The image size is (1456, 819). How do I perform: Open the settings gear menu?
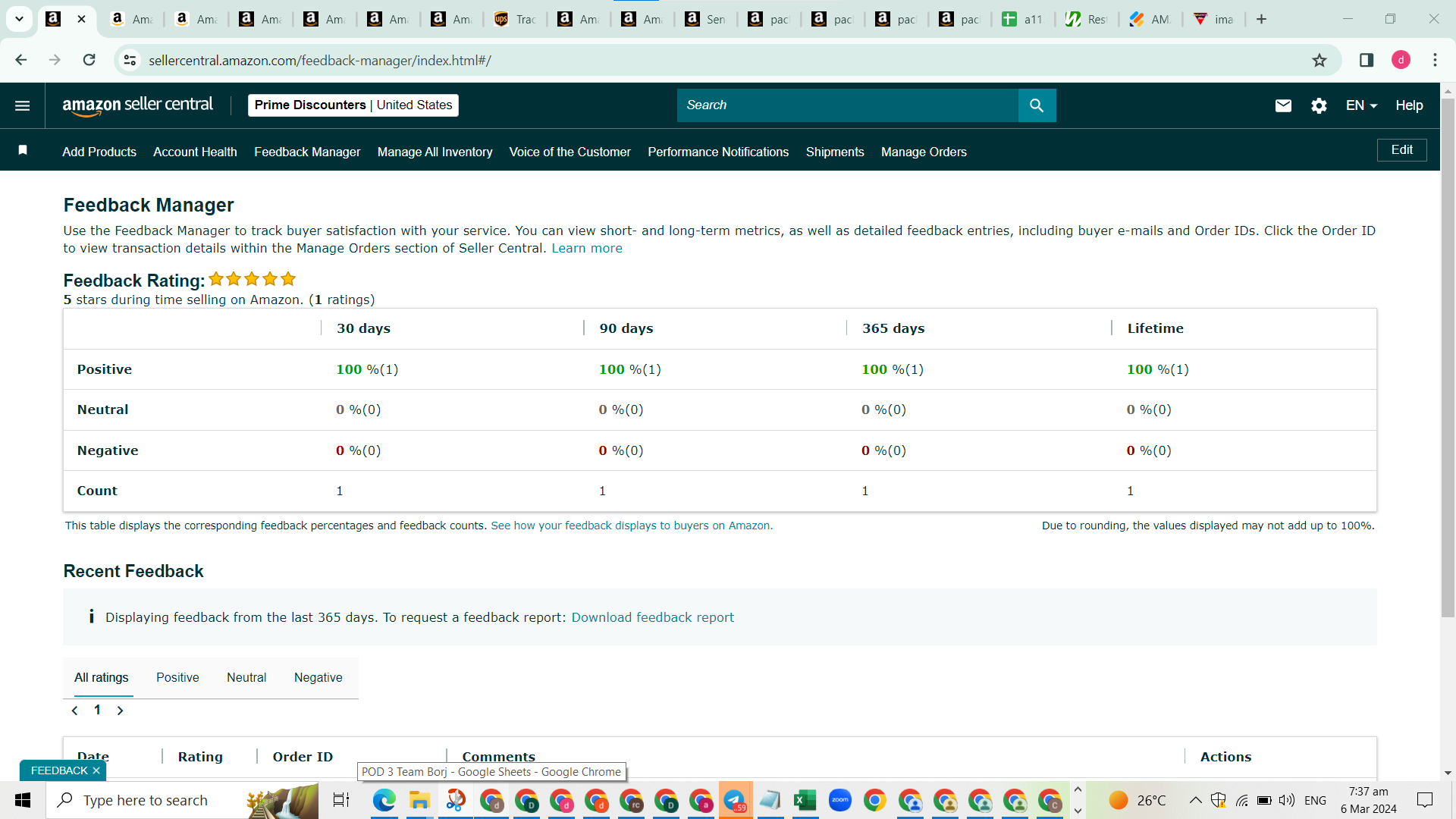[x=1319, y=105]
